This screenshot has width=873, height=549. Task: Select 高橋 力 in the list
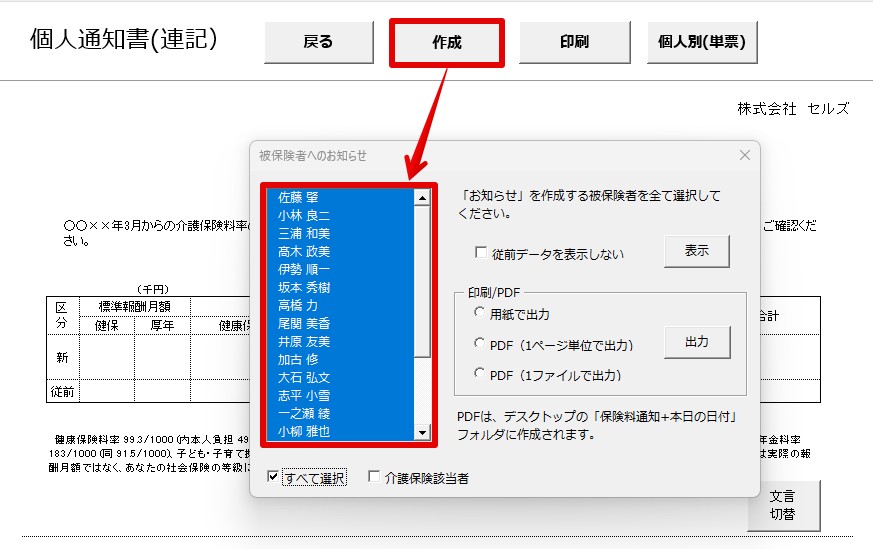coord(341,306)
